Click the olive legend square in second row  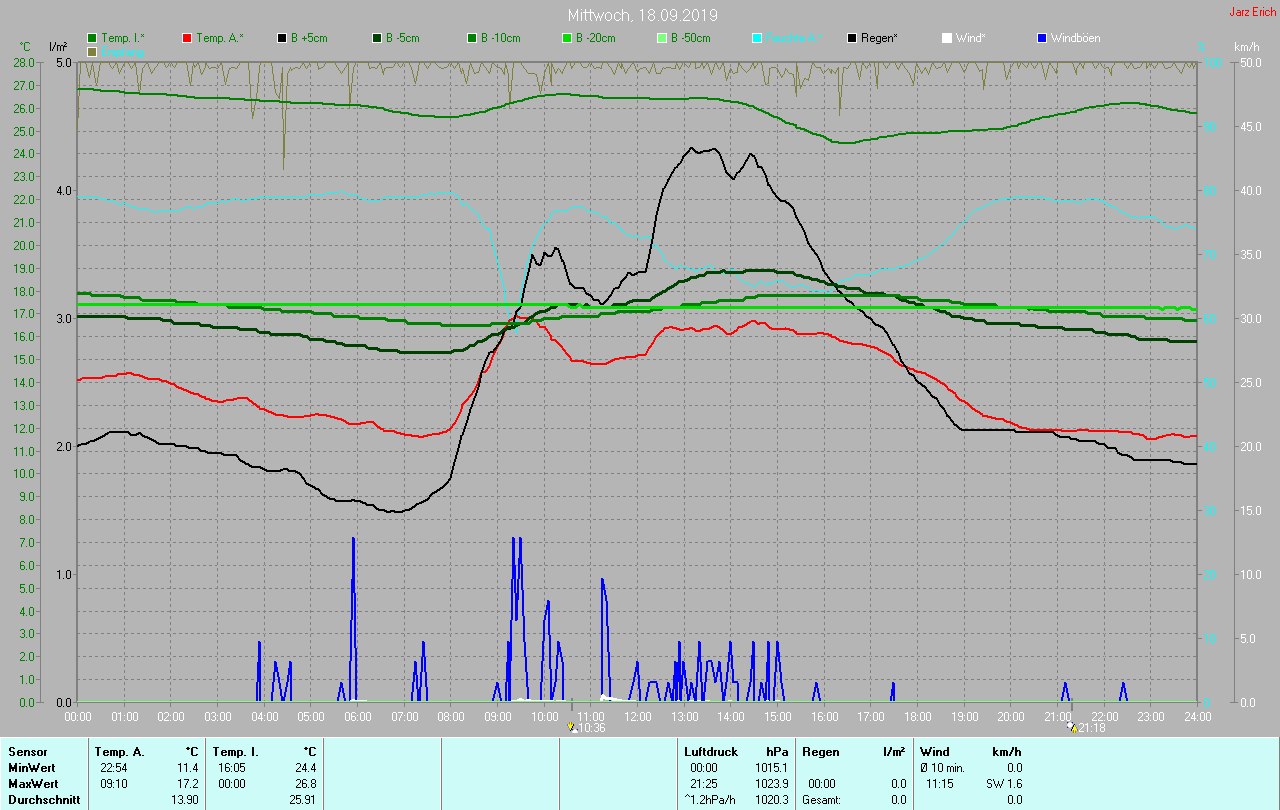coord(92,51)
